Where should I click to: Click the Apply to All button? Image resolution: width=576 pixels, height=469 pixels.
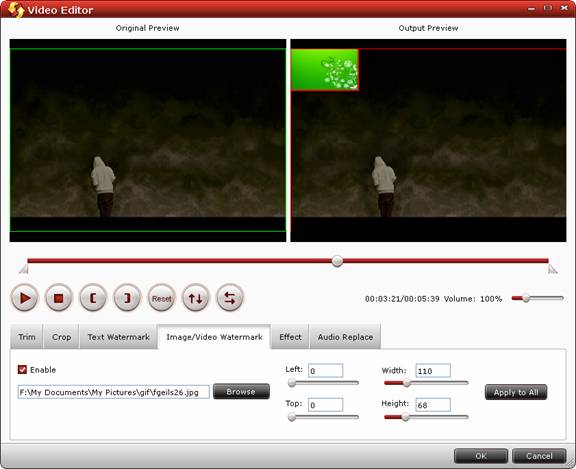coord(516,392)
